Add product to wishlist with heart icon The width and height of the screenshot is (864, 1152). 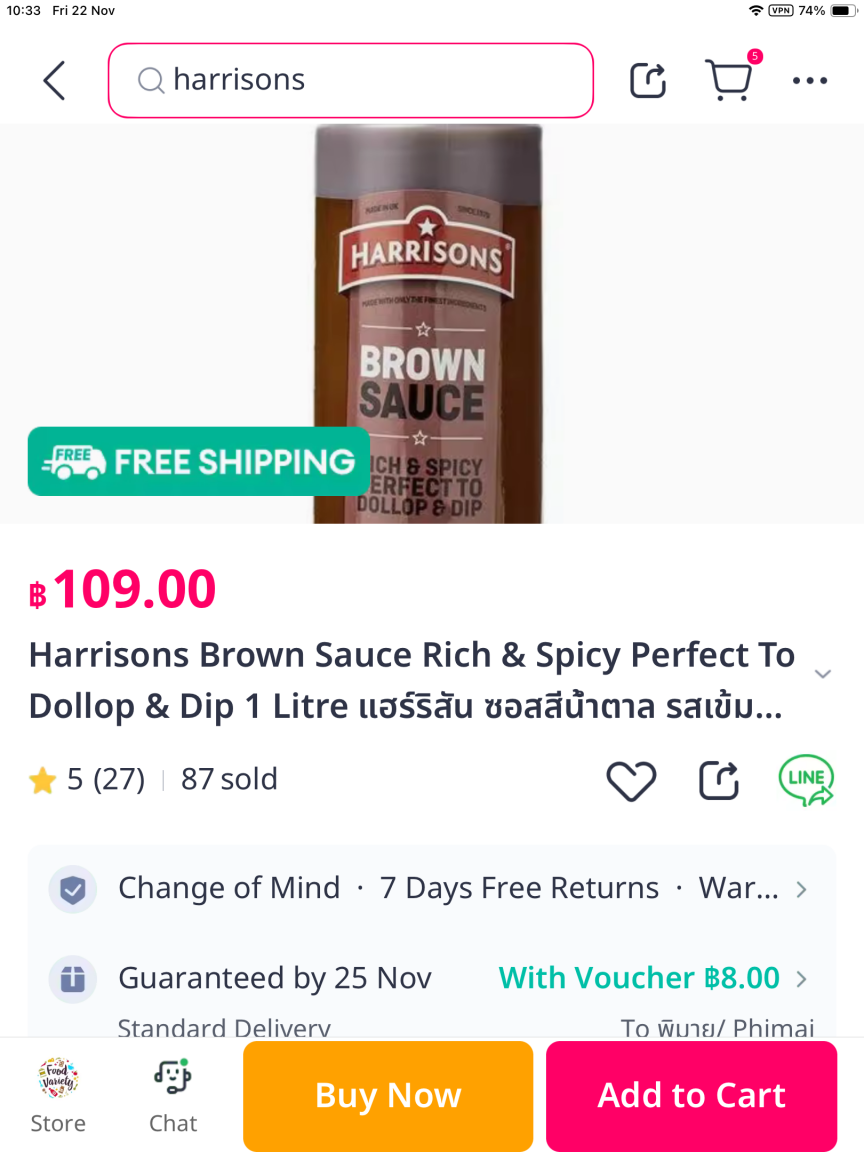click(x=631, y=780)
